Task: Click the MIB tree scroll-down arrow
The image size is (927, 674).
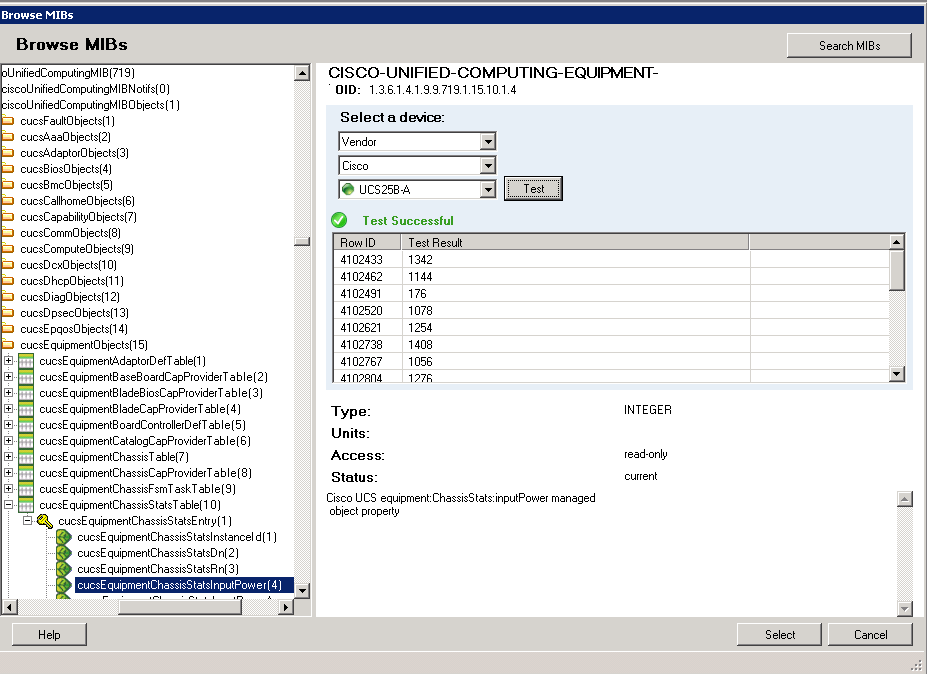Action: pyautogui.click(x=302, y=590)
